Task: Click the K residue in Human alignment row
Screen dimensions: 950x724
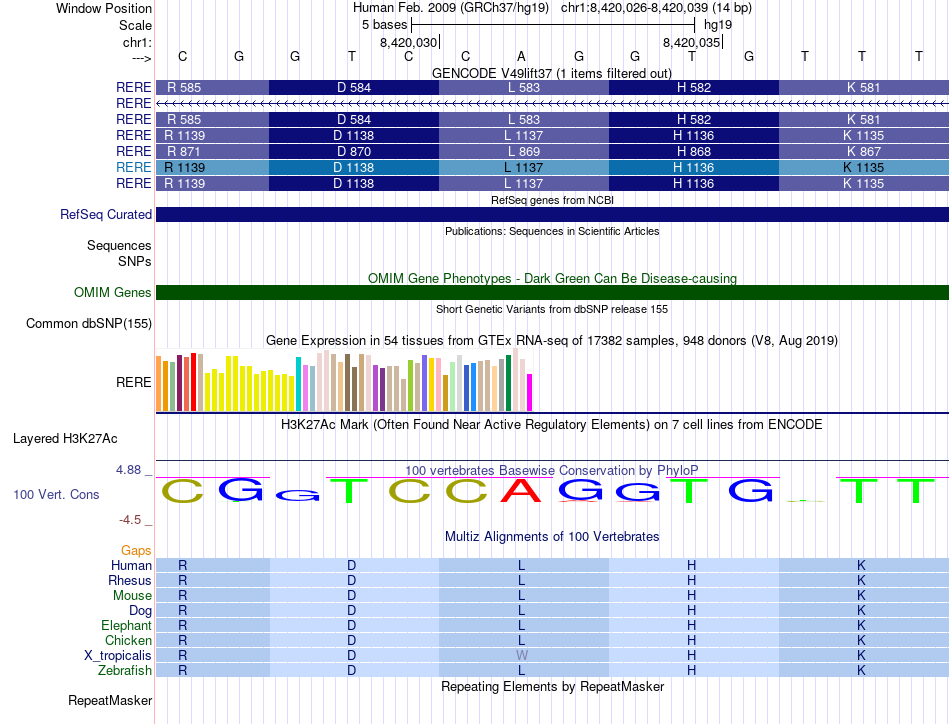Action: click(x=861, y=565)
